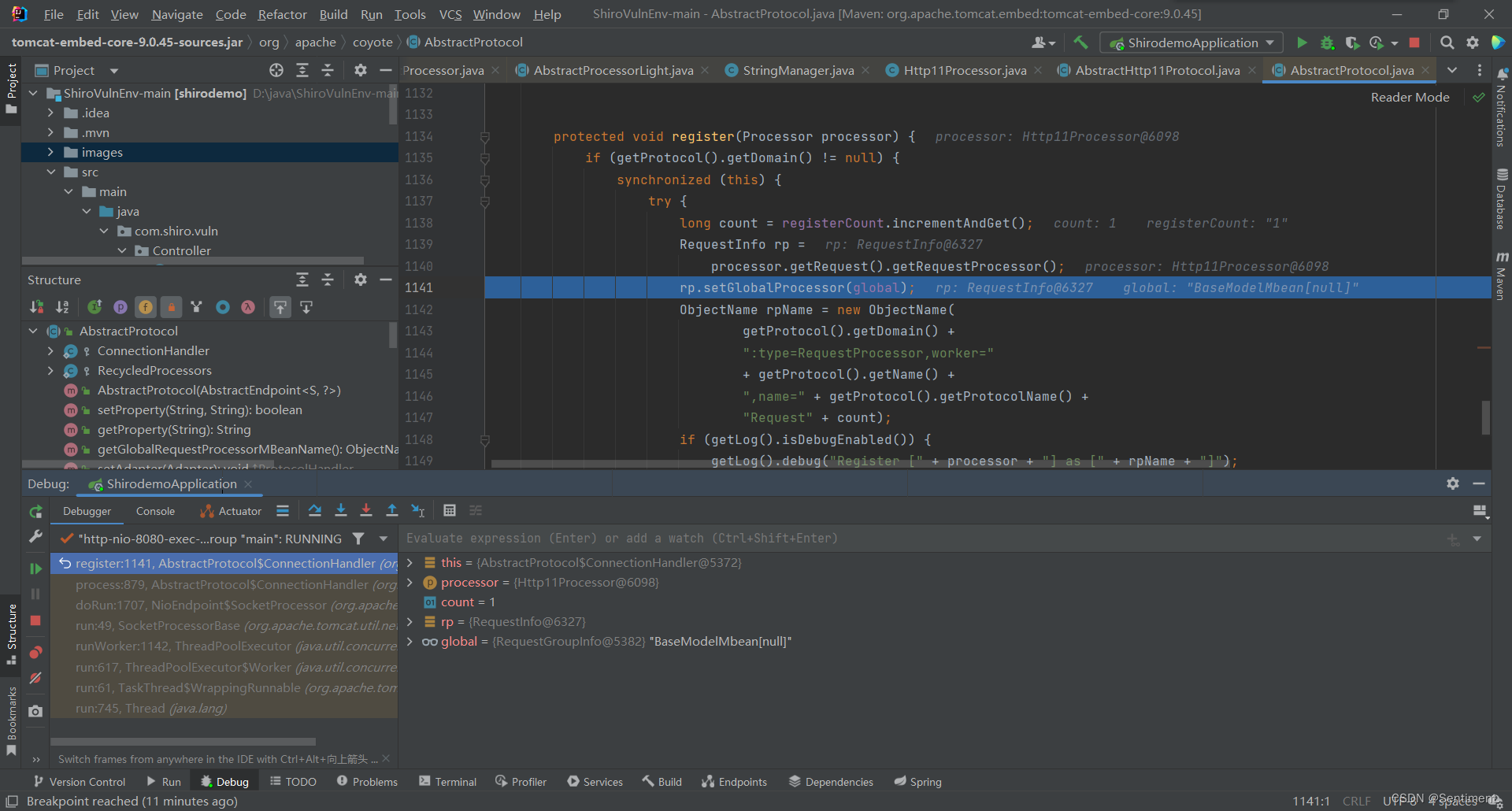Switch to the Console tab
This screenshot has width=1512, height=811.
coord(155,511)
